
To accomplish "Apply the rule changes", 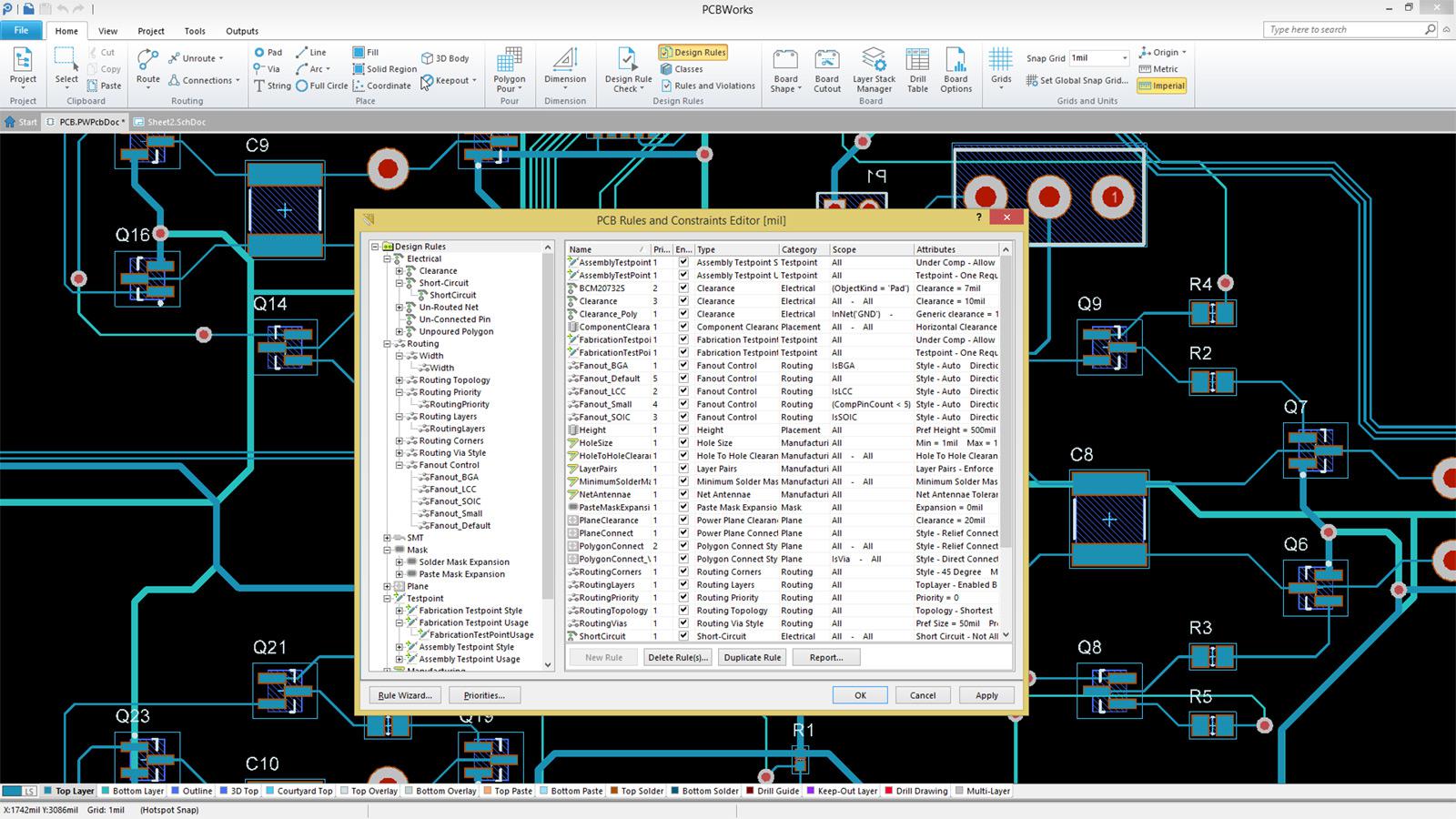I will (986, 694).
